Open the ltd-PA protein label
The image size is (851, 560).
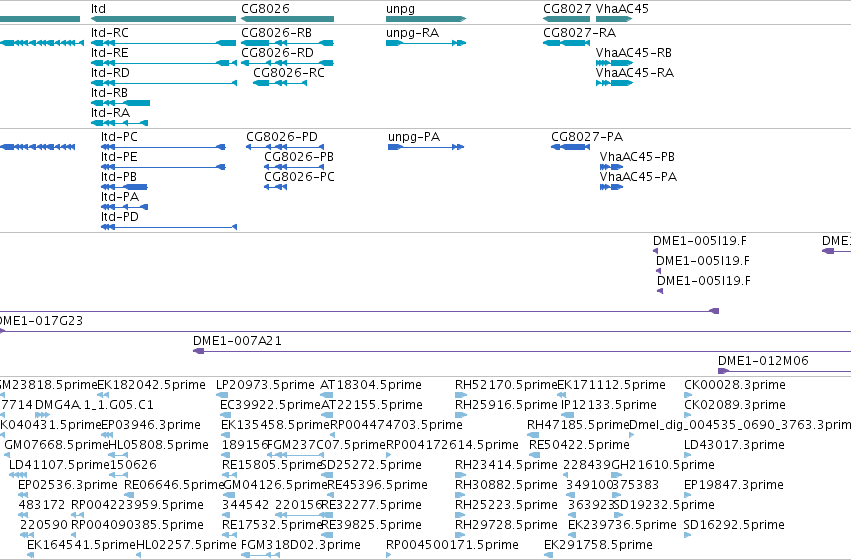coord(119,198)
